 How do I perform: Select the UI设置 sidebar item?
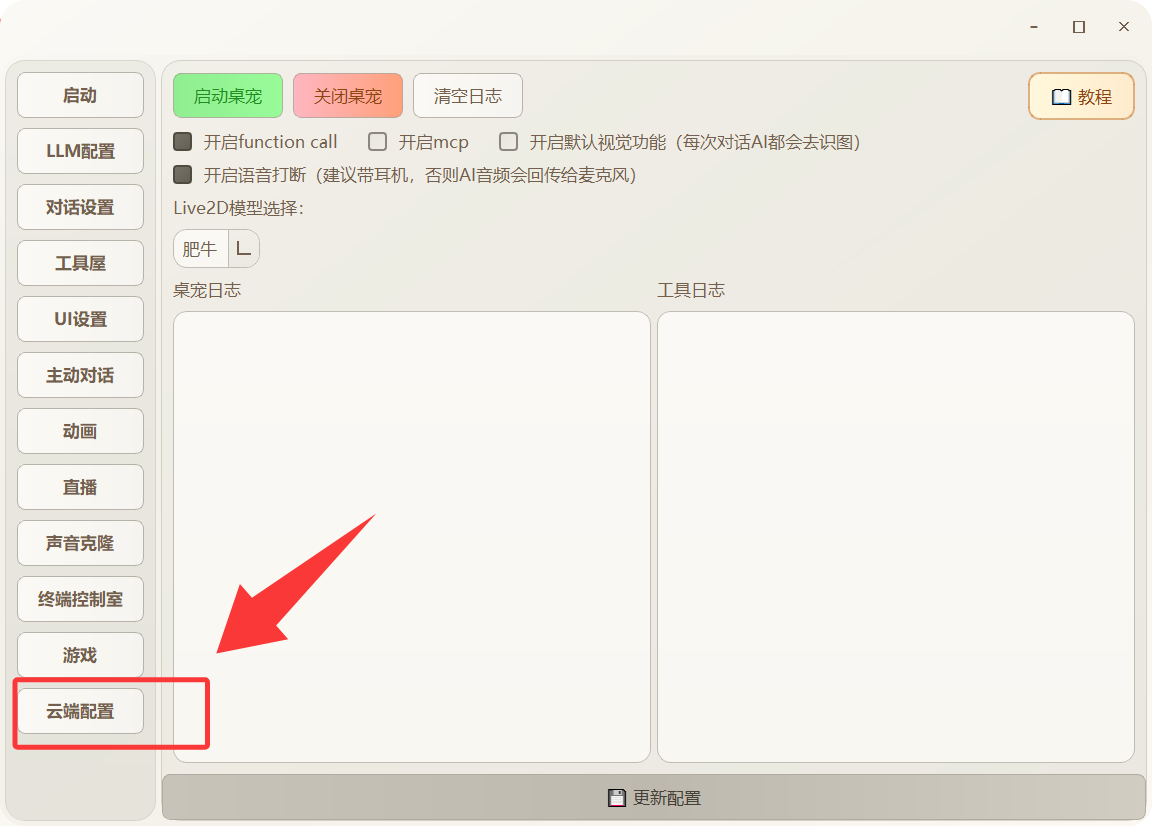[80, 320]
